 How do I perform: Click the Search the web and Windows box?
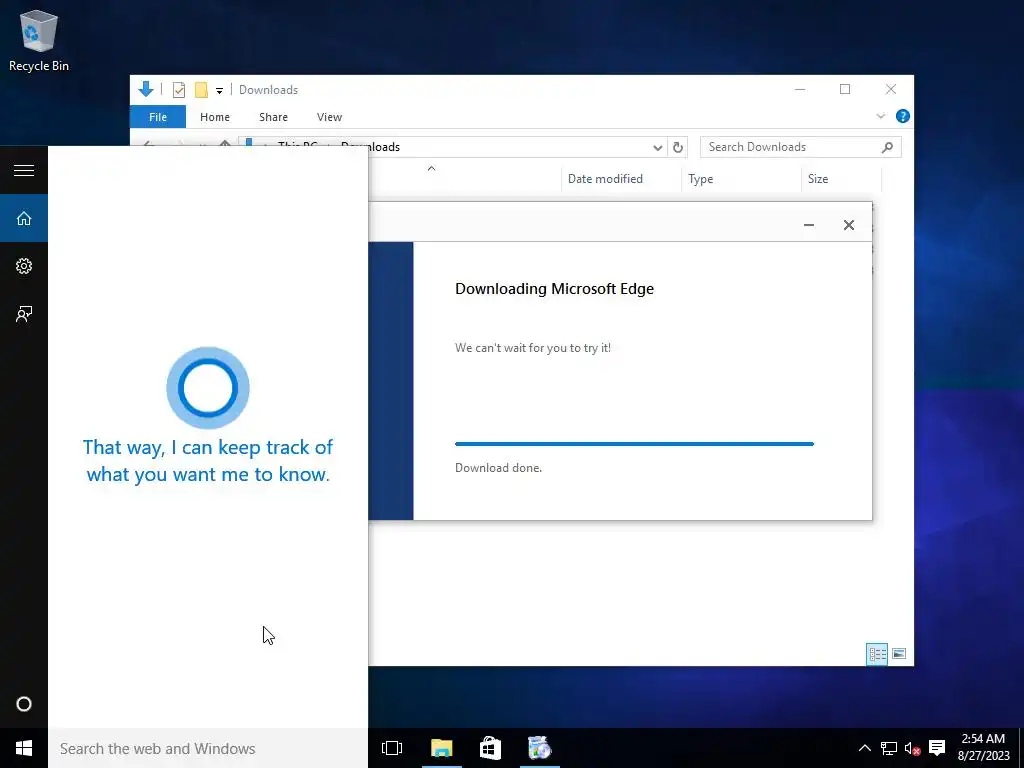click(208, 748)
